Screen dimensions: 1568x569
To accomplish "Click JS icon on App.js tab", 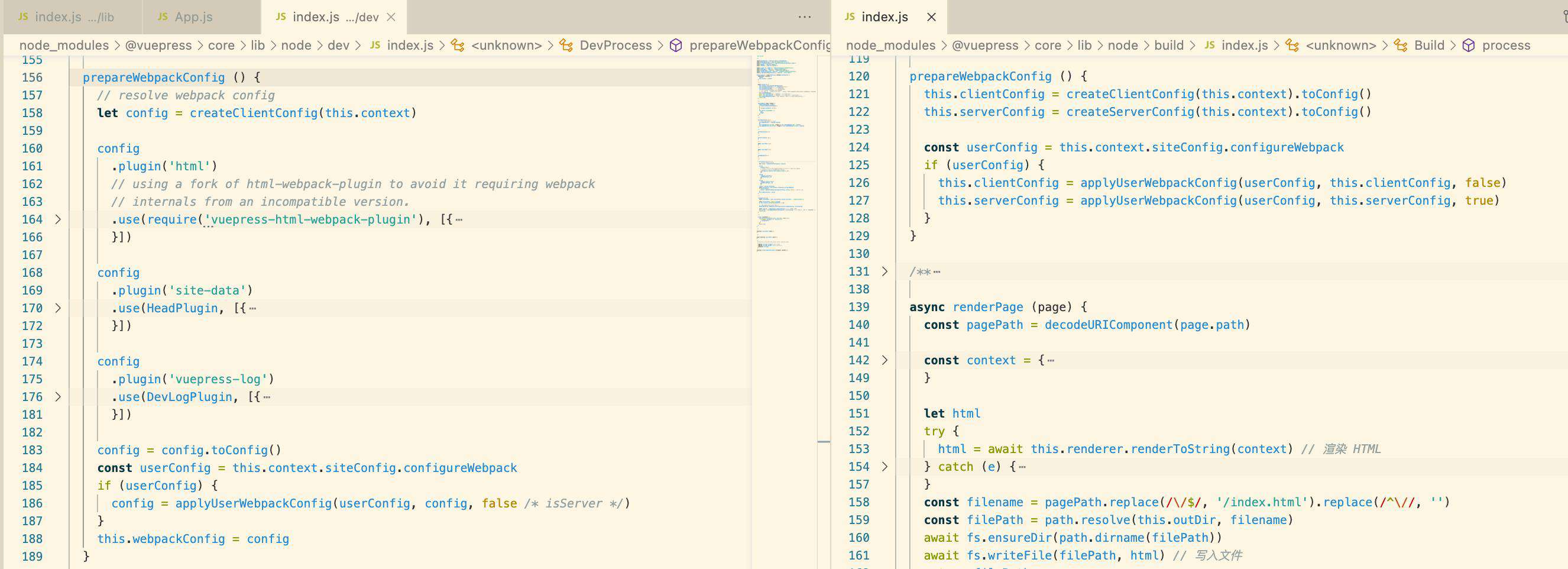I will tap(163, 17).
